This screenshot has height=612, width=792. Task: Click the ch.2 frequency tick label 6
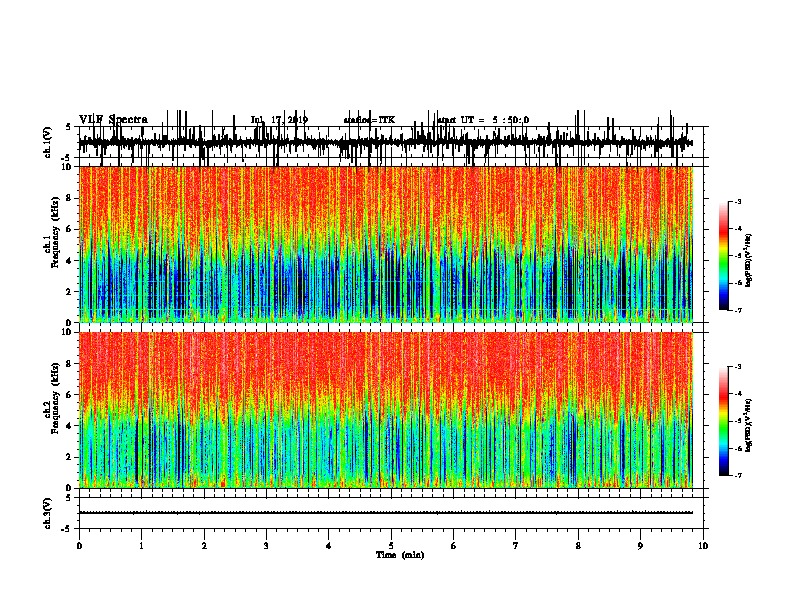(70, 395)
